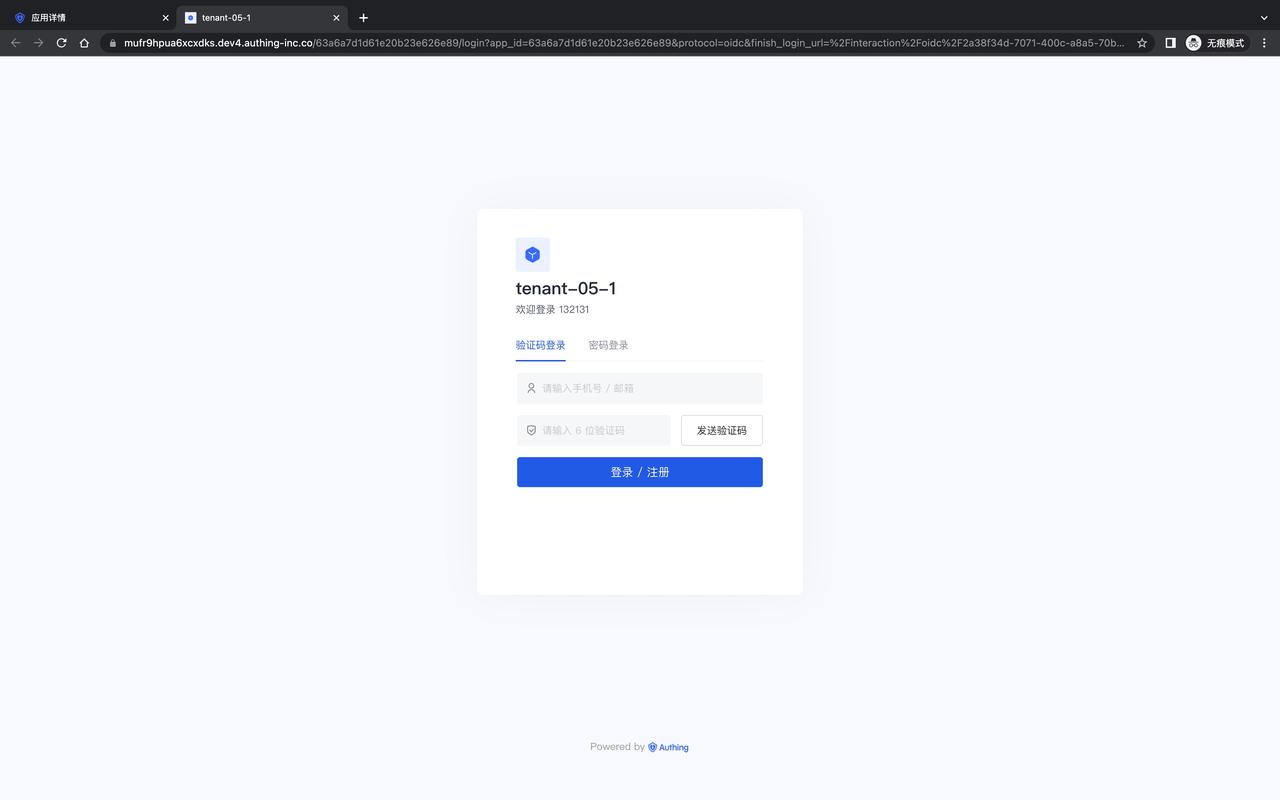Click the browser back arrow

tap(15, 43)
